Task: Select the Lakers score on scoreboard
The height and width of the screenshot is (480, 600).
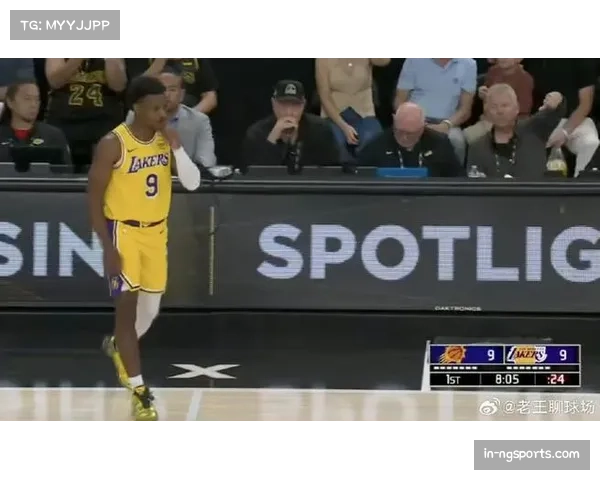Action: pos(563,354)
